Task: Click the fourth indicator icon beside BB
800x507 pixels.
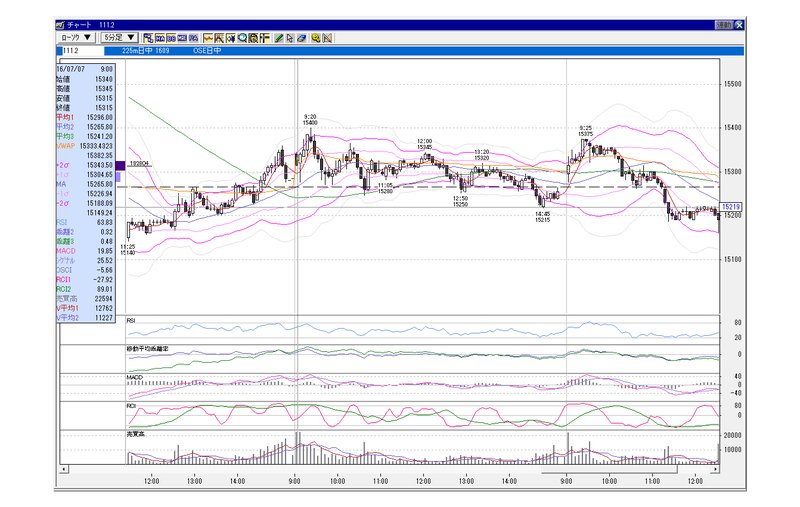Action: click(182, 38)
